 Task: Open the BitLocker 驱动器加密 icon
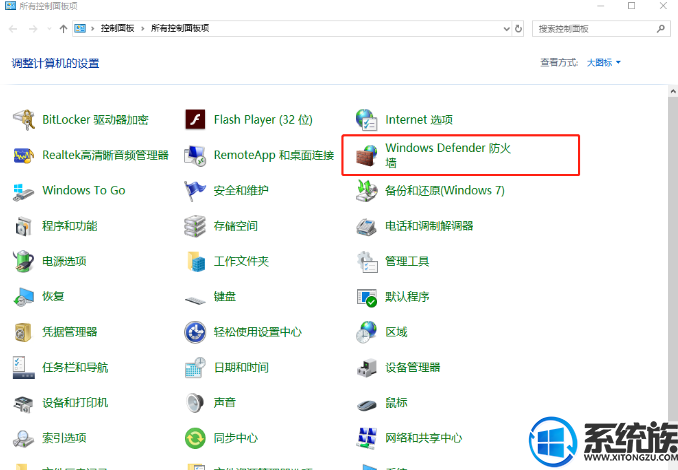pos(23,120)
